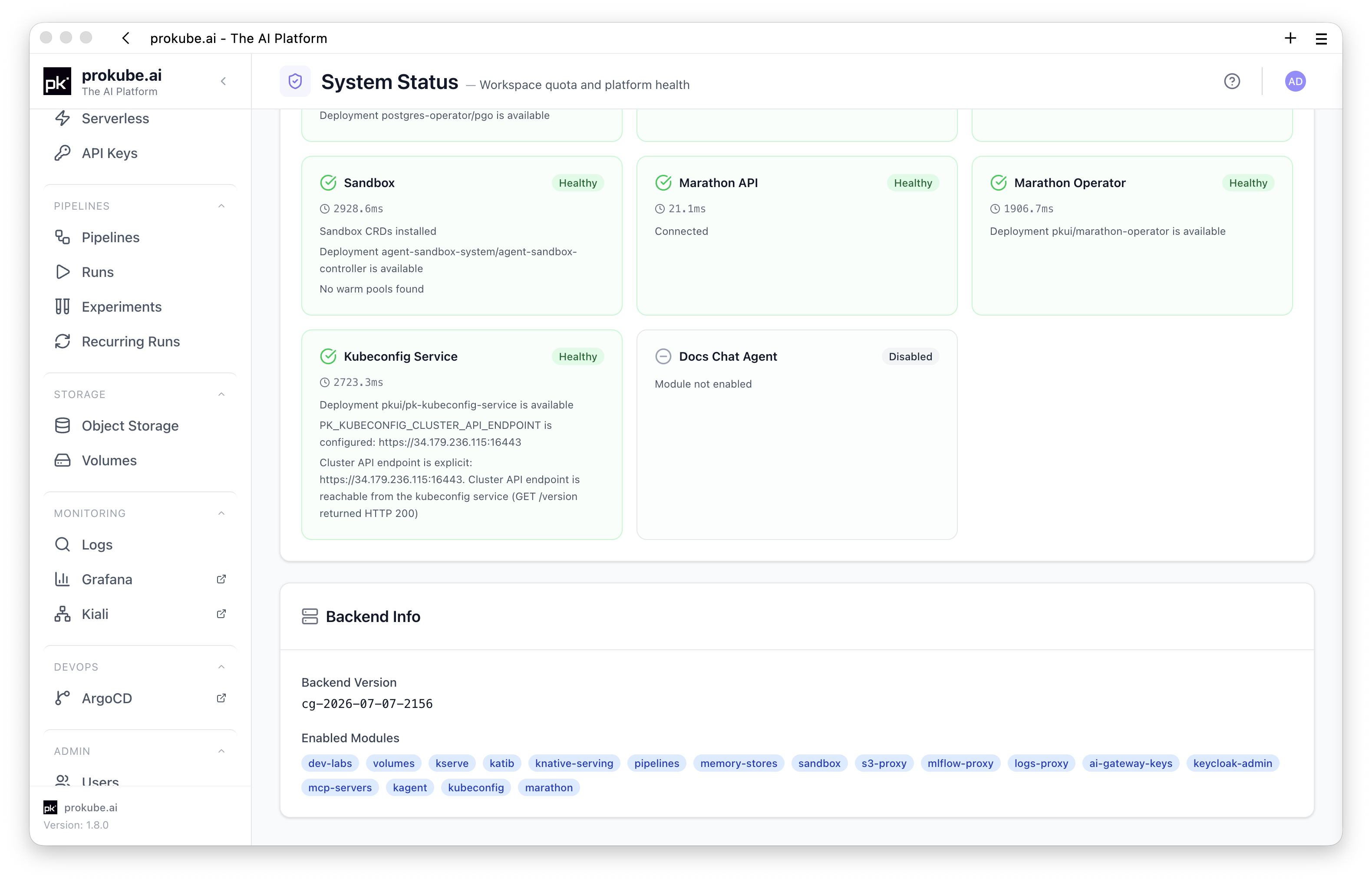Open the AD user avatar
The image size is (1372, 882).
pyautogui.click(x=1295, y=81)
